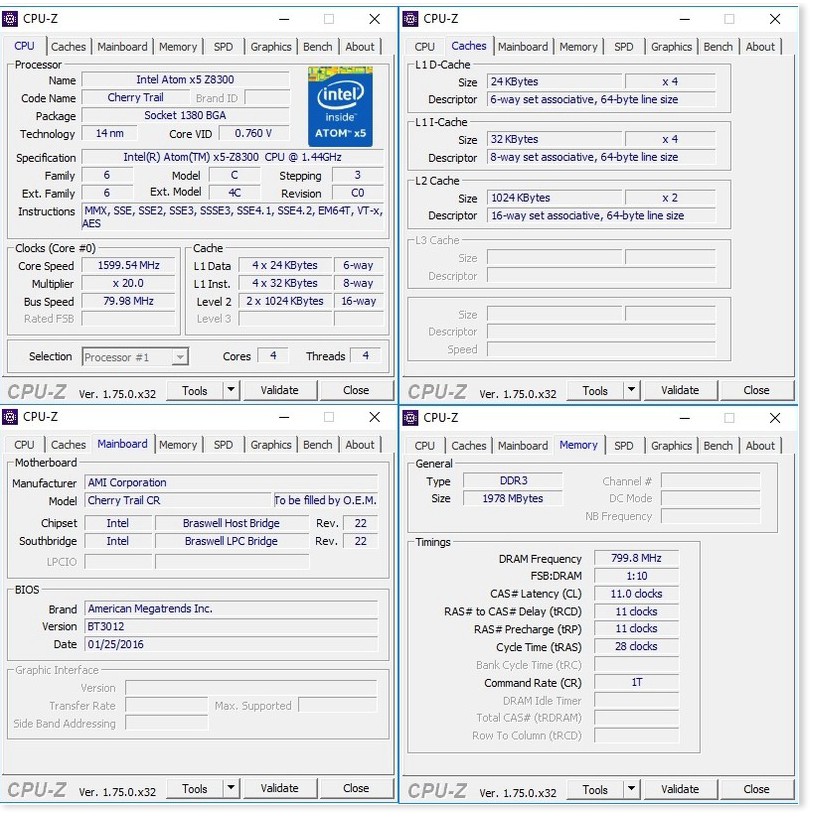817x817 pixels.
Task: Switch to the Bench tab in Mainboard window
Action: [317, 444]
